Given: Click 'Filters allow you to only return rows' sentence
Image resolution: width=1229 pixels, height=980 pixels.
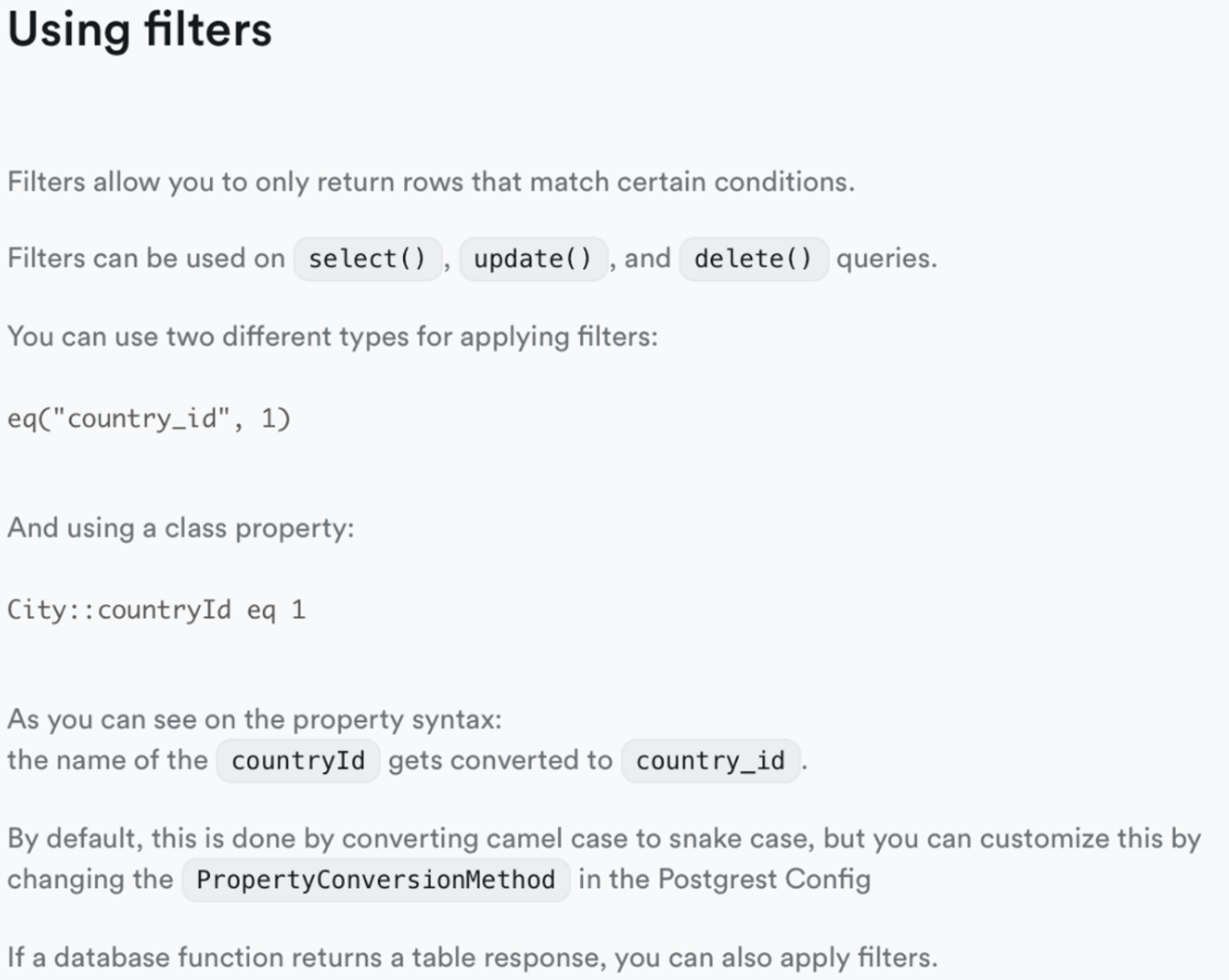Looking at the screenshot, I should pyautogui.click(x=431, y=182).
